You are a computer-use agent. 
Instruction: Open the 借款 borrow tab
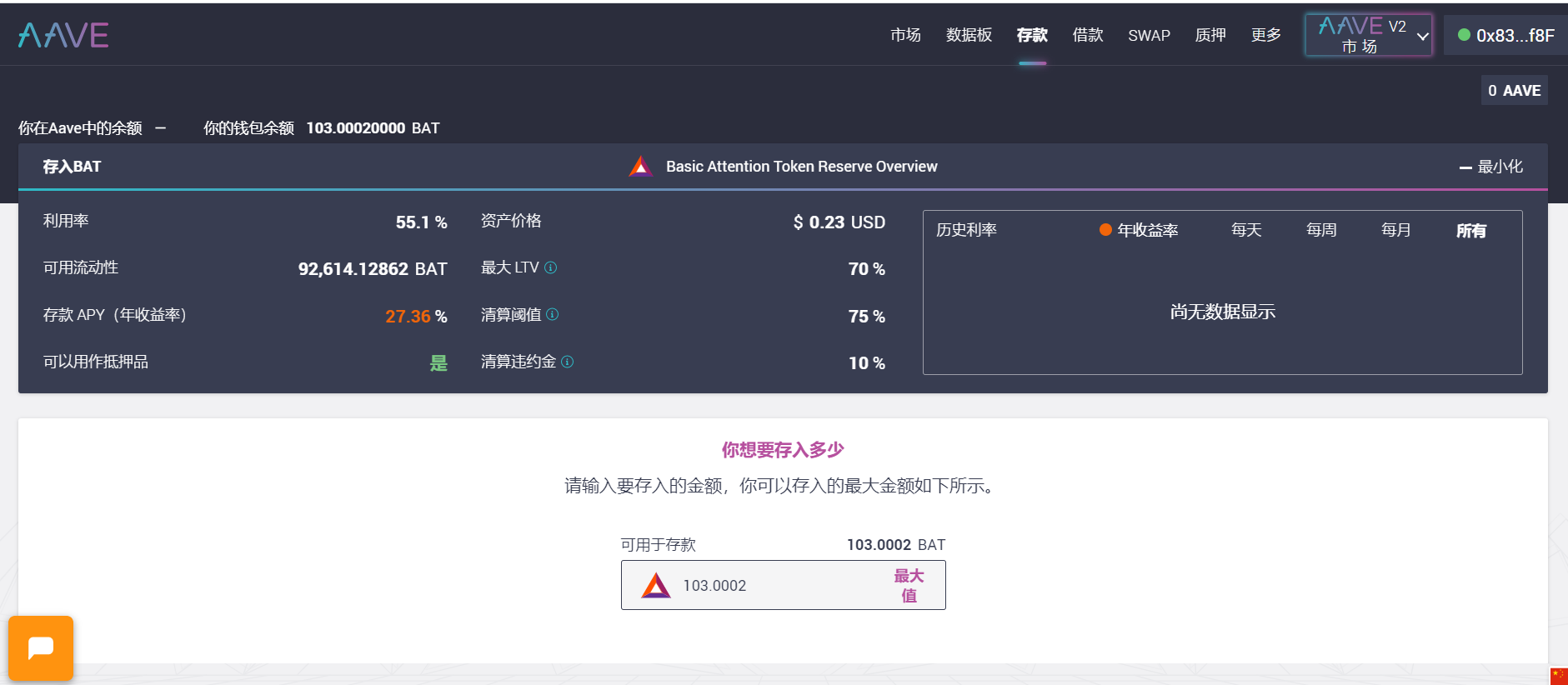(1088, 35)
